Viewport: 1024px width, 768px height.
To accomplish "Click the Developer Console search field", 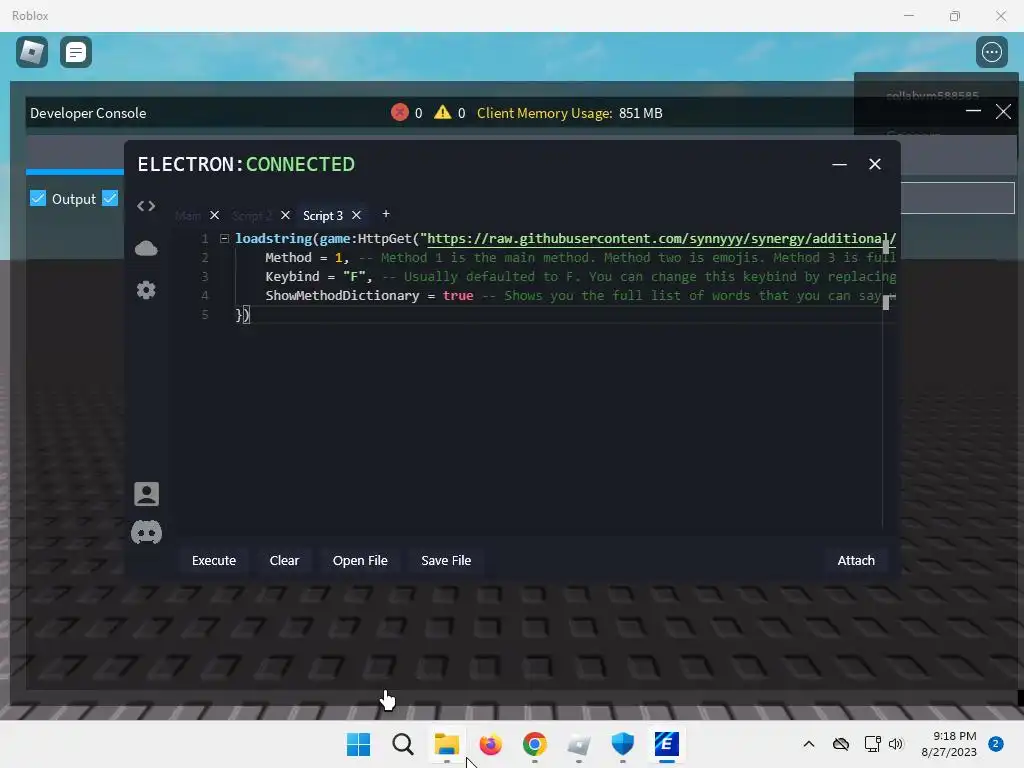I will (x=957, y=198).
